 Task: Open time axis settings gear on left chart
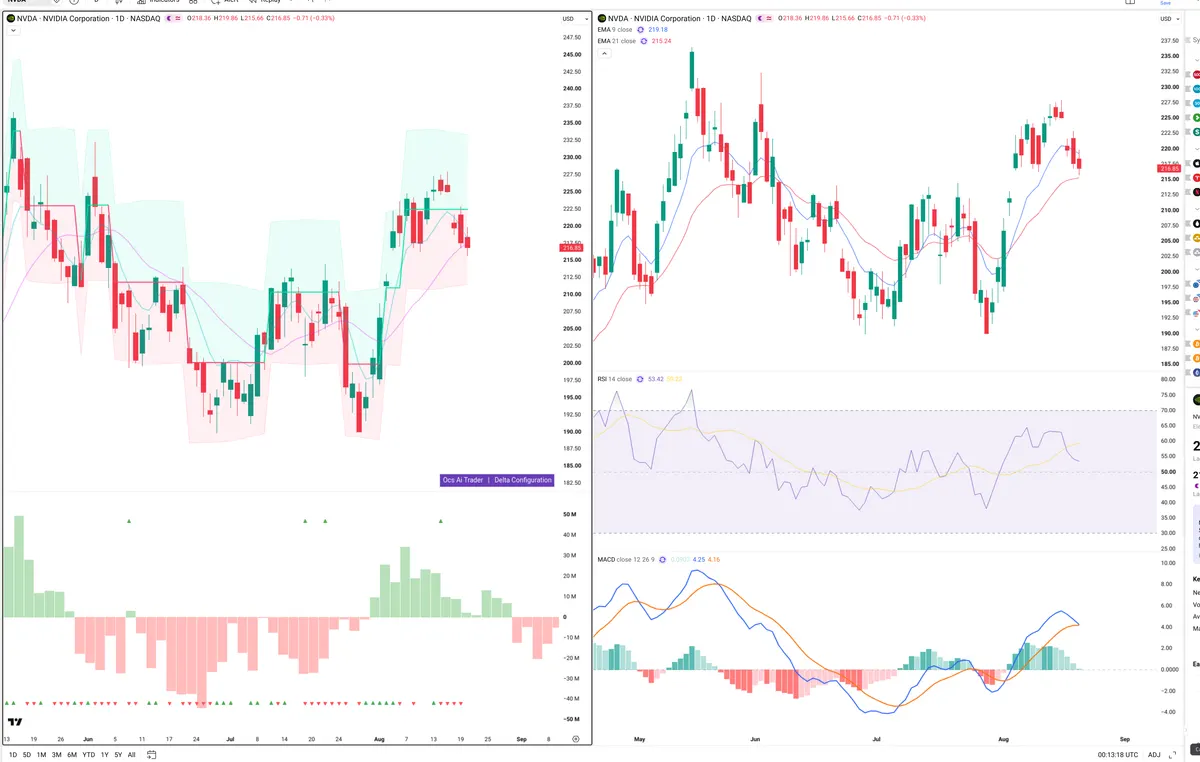click(576, 738)
